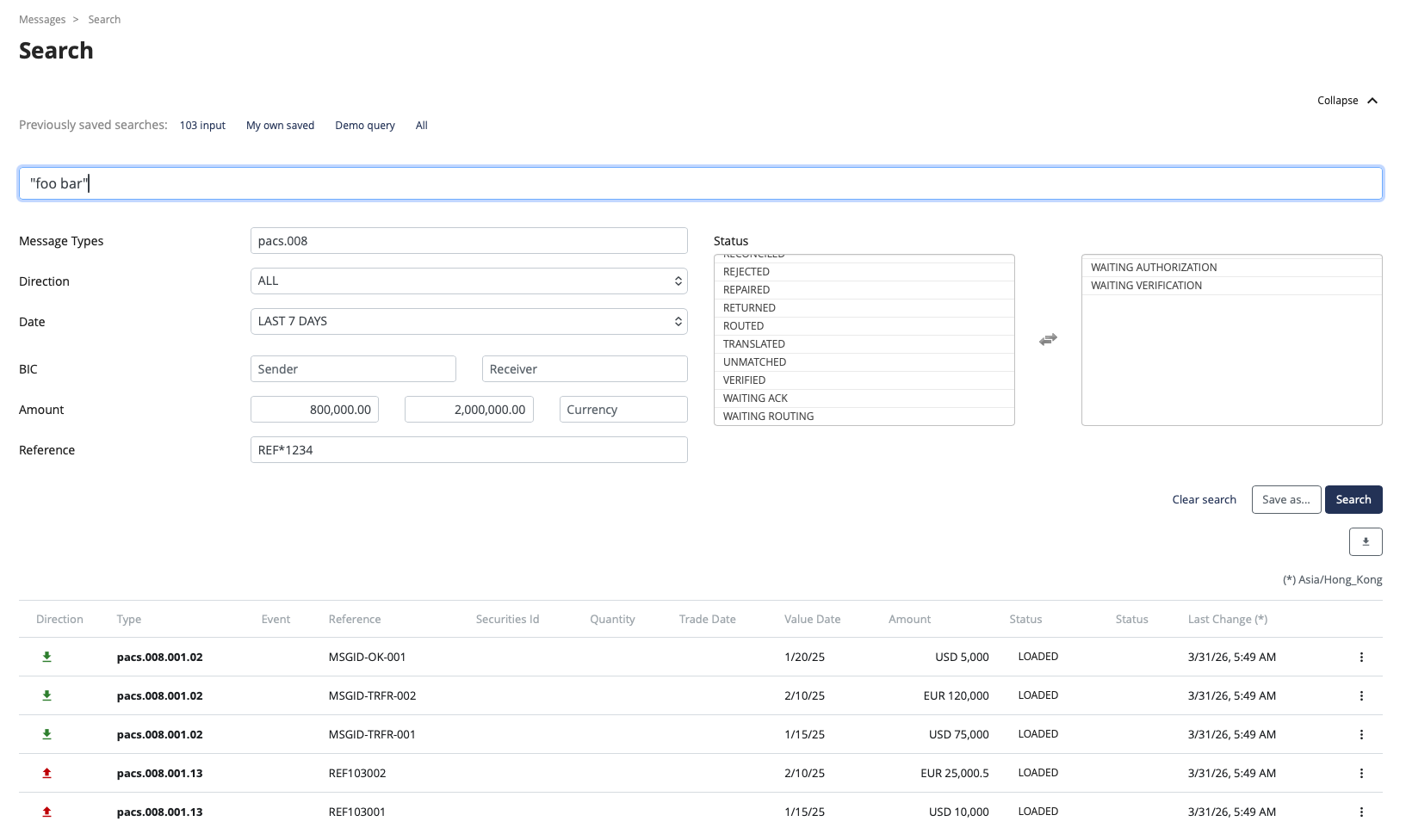Screen dimensions: 1406x840
Task: Click the Sender BIC field
Action: tap(353, 369)
